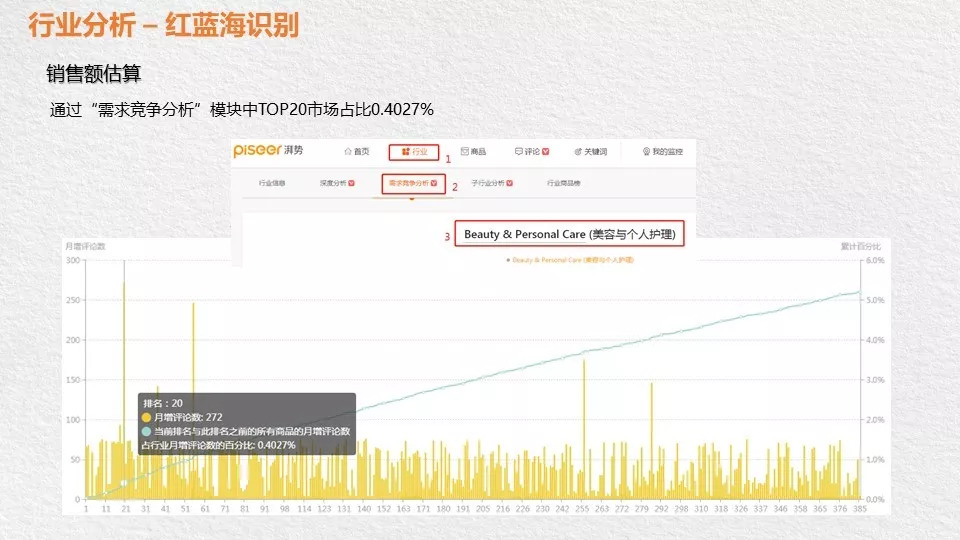Open 我的监控 via its bulb icon
The width and height of the screenshot is (960, 540).
646,151
